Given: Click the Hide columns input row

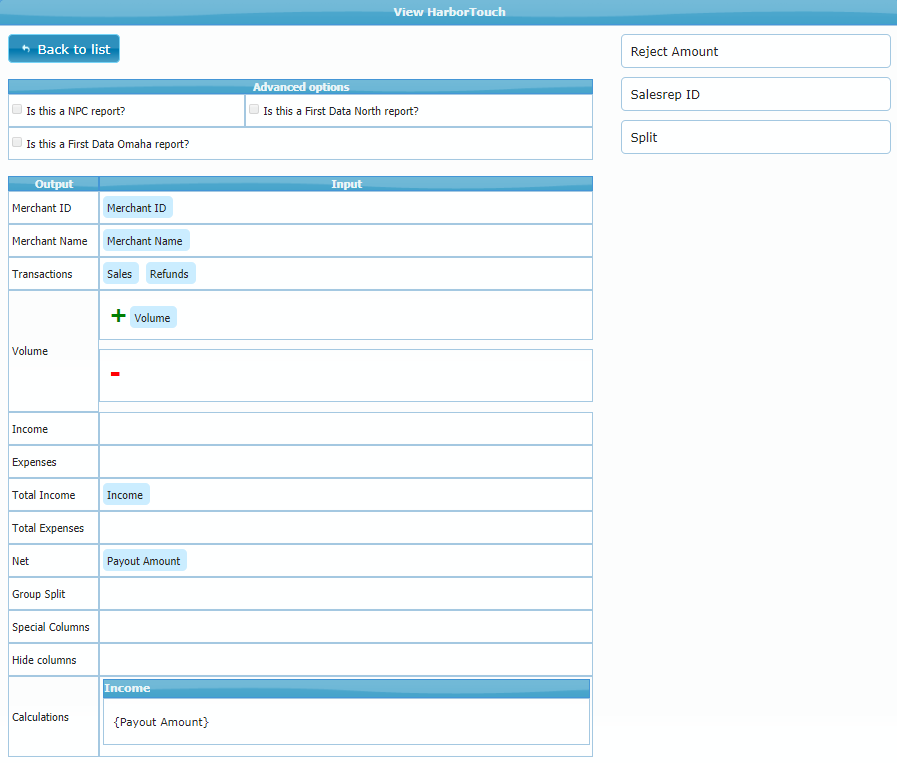Looking at the screenshot, I should (345, 660).
